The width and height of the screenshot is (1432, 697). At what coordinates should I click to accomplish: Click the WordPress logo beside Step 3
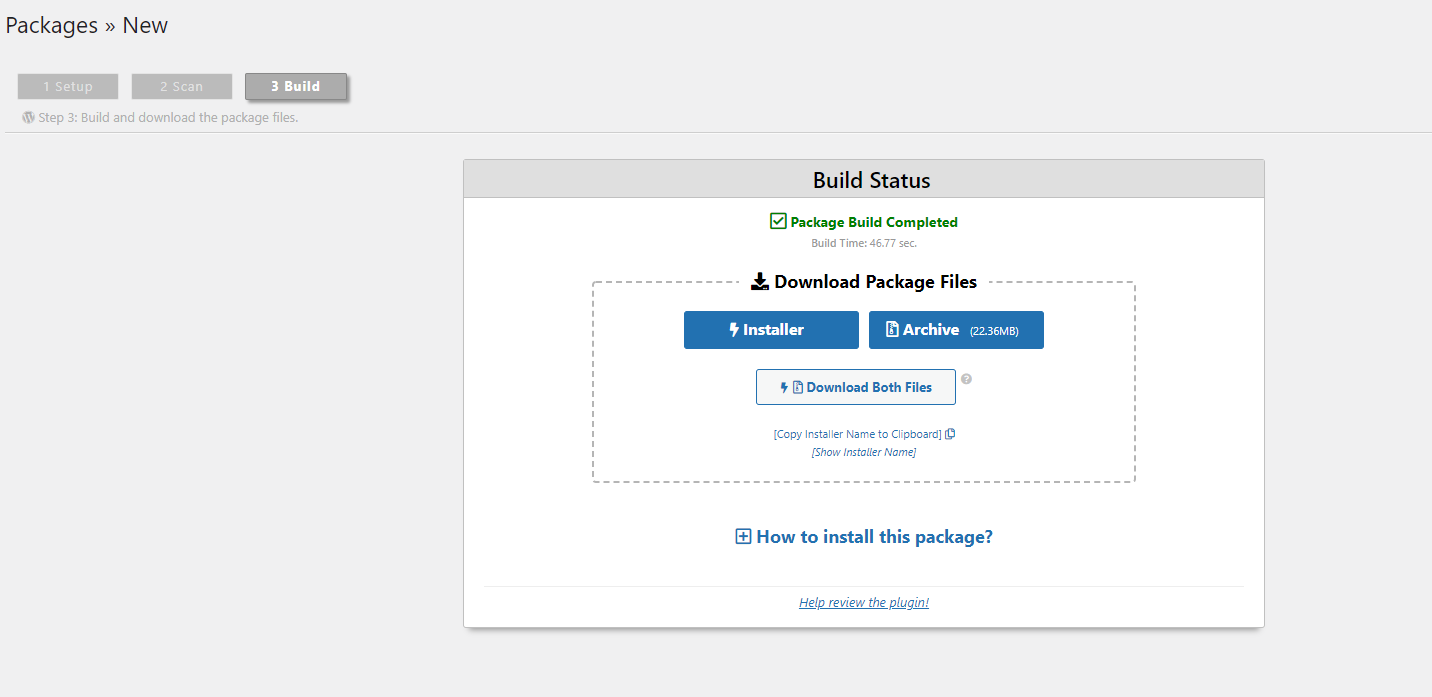28,117
